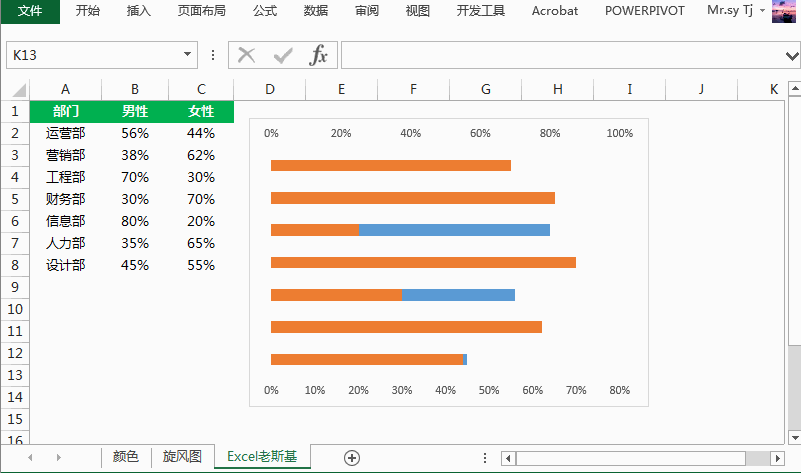Image resolution: width=801 pixels, height=473 pixels.
Task: Click the user profile picture
Action: (784, 11)
